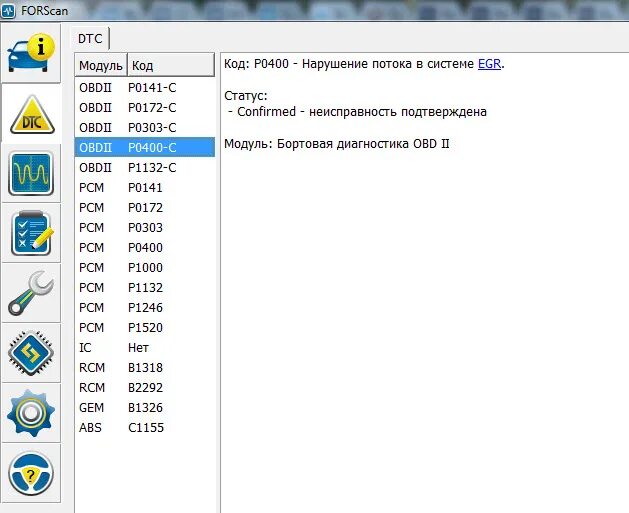Click the Confirmed status line
The width and height of the screenshot is (629, 513).
tap(357, 112)
